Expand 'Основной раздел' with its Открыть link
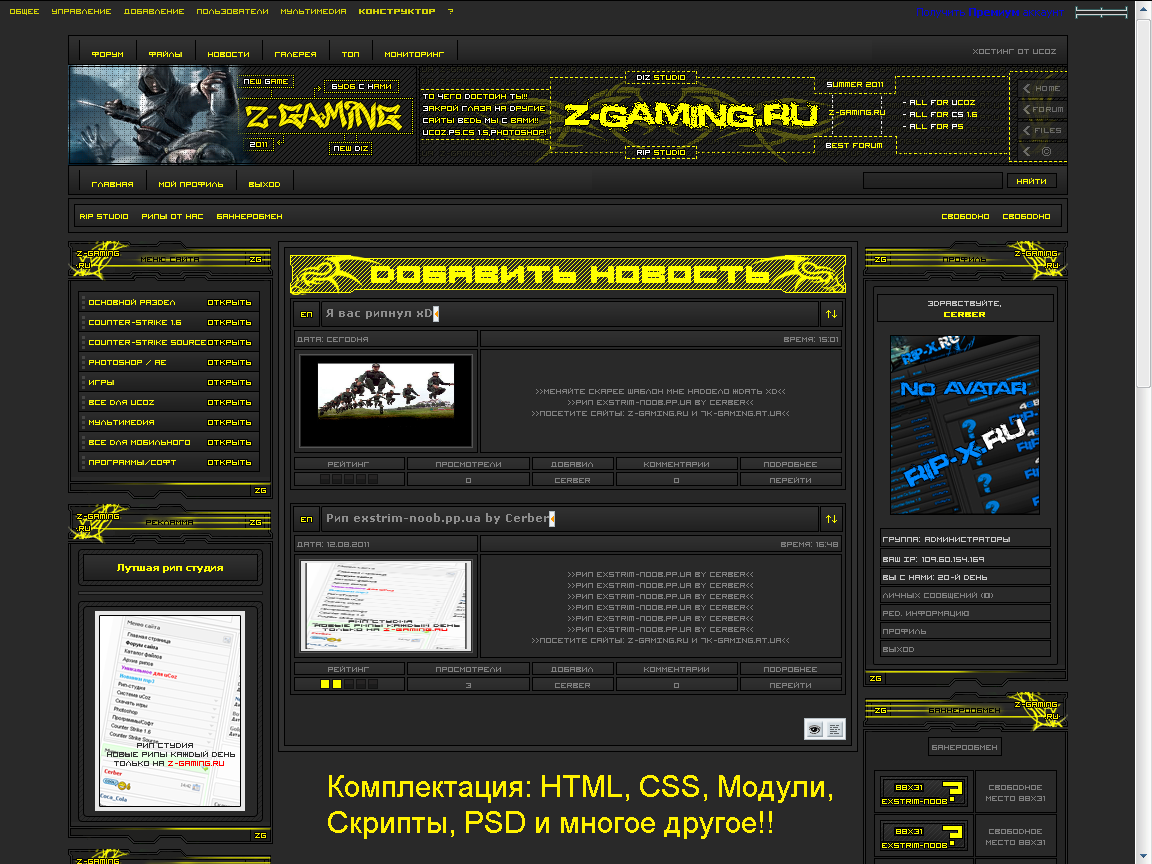The height and width of the screenshot is (864, 1152). (229, 303)
